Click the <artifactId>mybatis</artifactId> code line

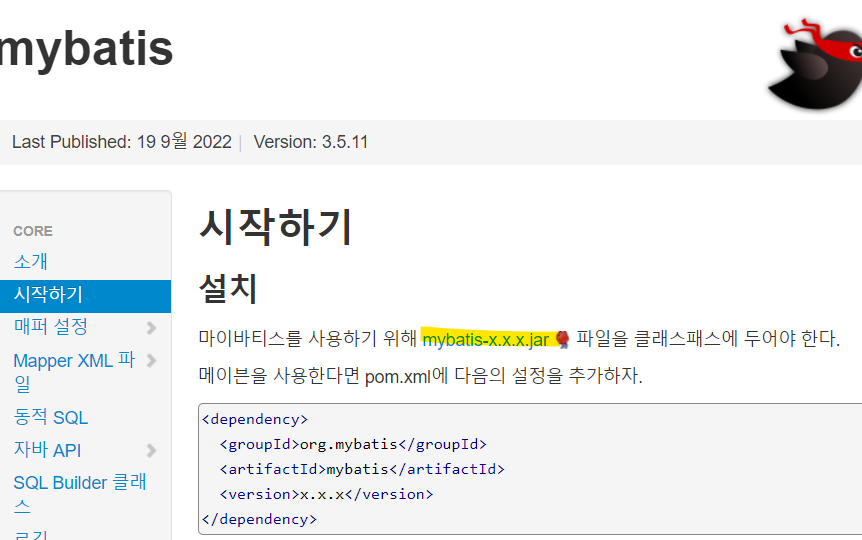coord(362,469)
